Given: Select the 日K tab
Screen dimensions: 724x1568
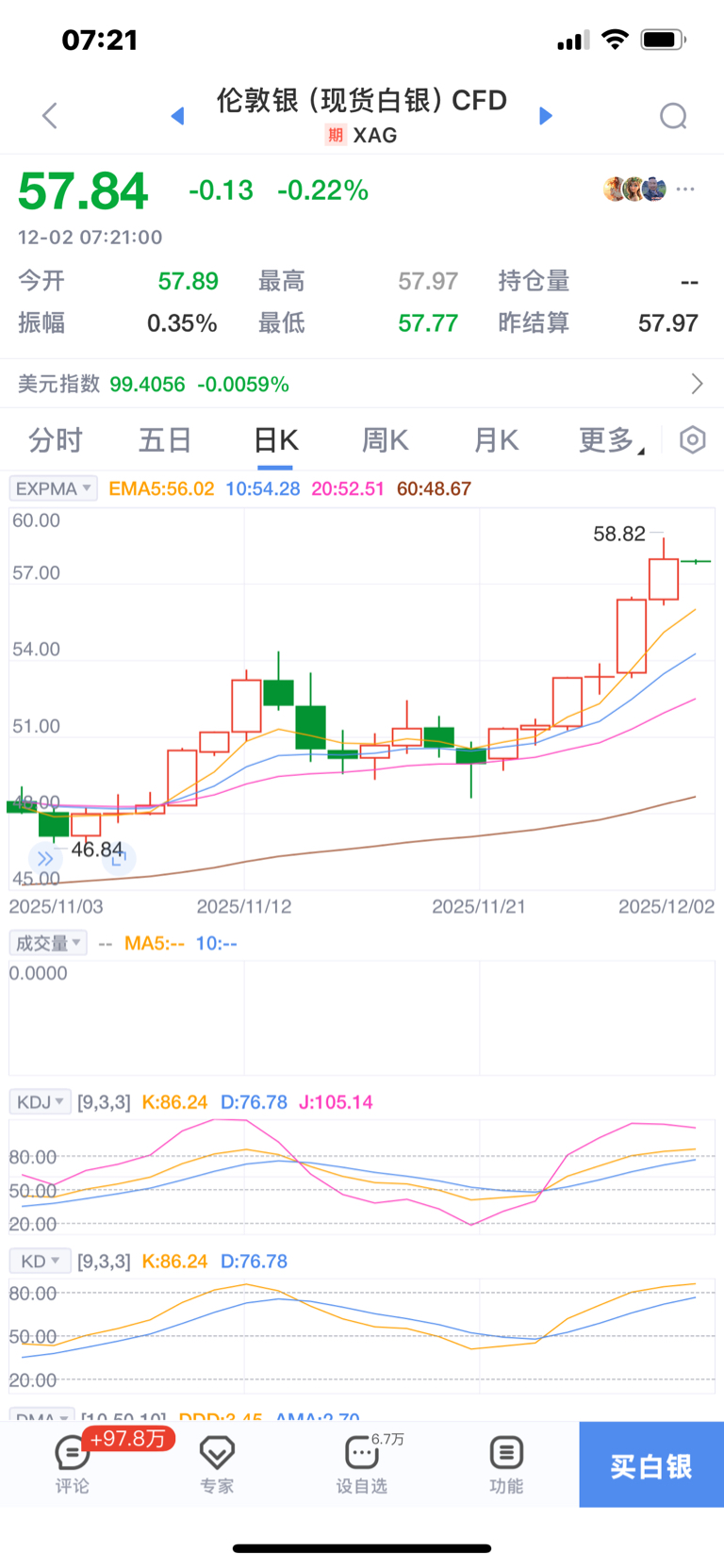Looking at the screenshot, I should 275,440.
